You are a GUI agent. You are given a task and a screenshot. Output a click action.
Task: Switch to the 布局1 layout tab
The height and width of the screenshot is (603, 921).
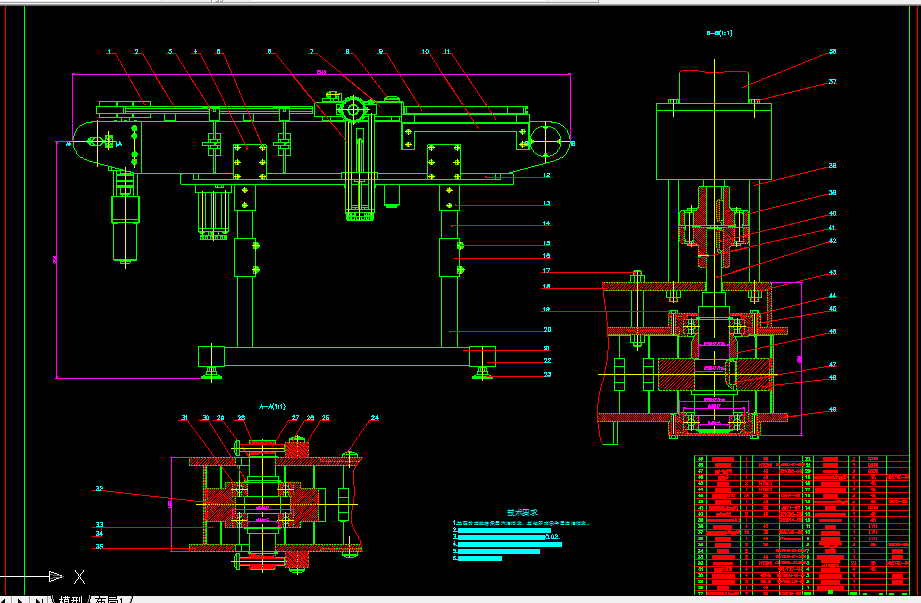109,599
